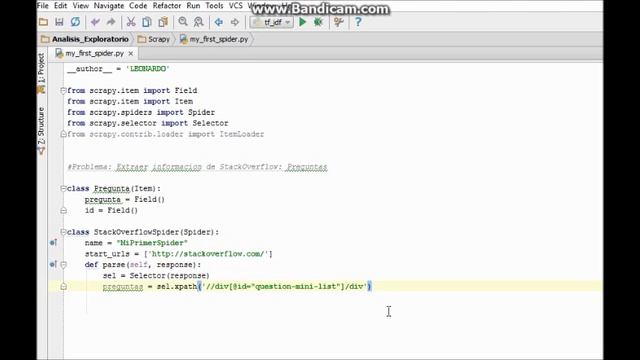This screenshot has height=360, width=640.
Task: Open the Structure side panel
Action: click(x=41, y=131)
